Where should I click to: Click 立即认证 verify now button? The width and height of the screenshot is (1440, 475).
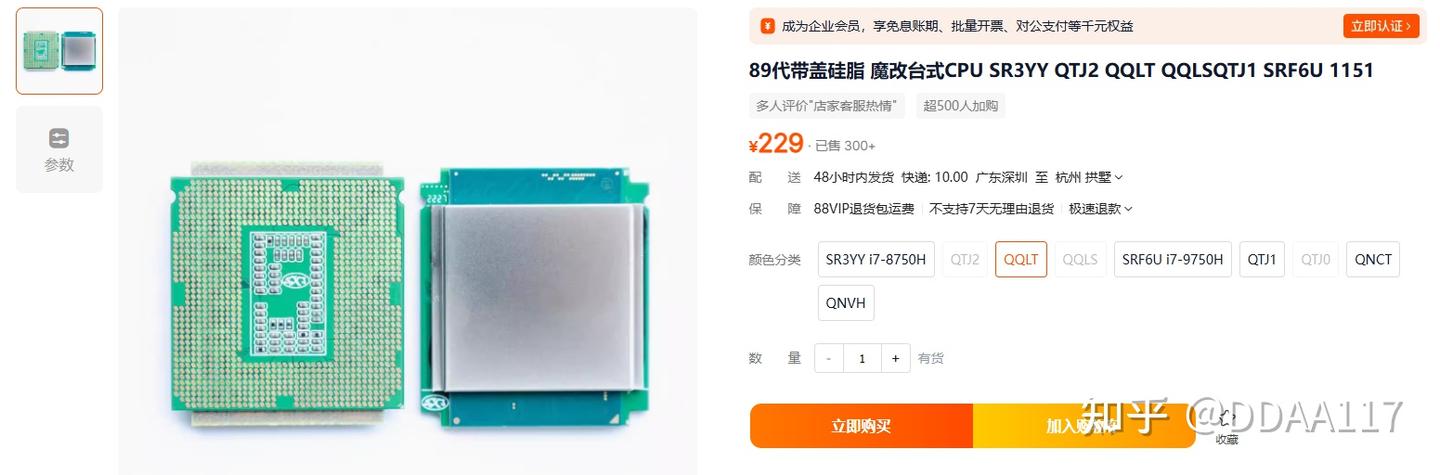point(1381,26)
